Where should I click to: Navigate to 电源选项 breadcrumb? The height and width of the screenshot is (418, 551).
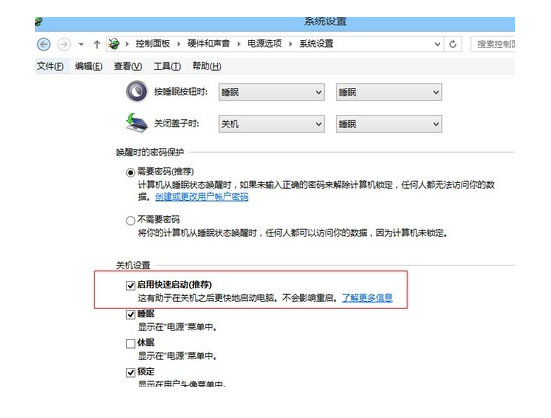pos(265,44)
